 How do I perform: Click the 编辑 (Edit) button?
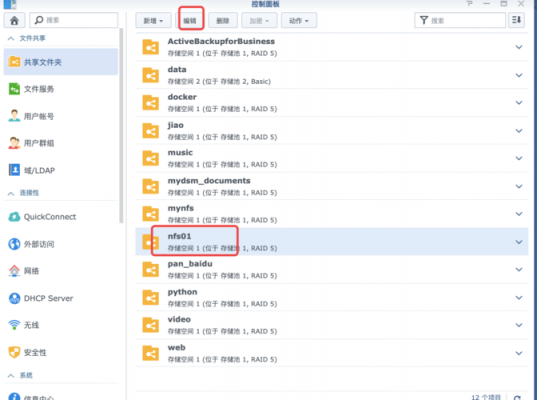pyautogui.click(x=190, y=21)
